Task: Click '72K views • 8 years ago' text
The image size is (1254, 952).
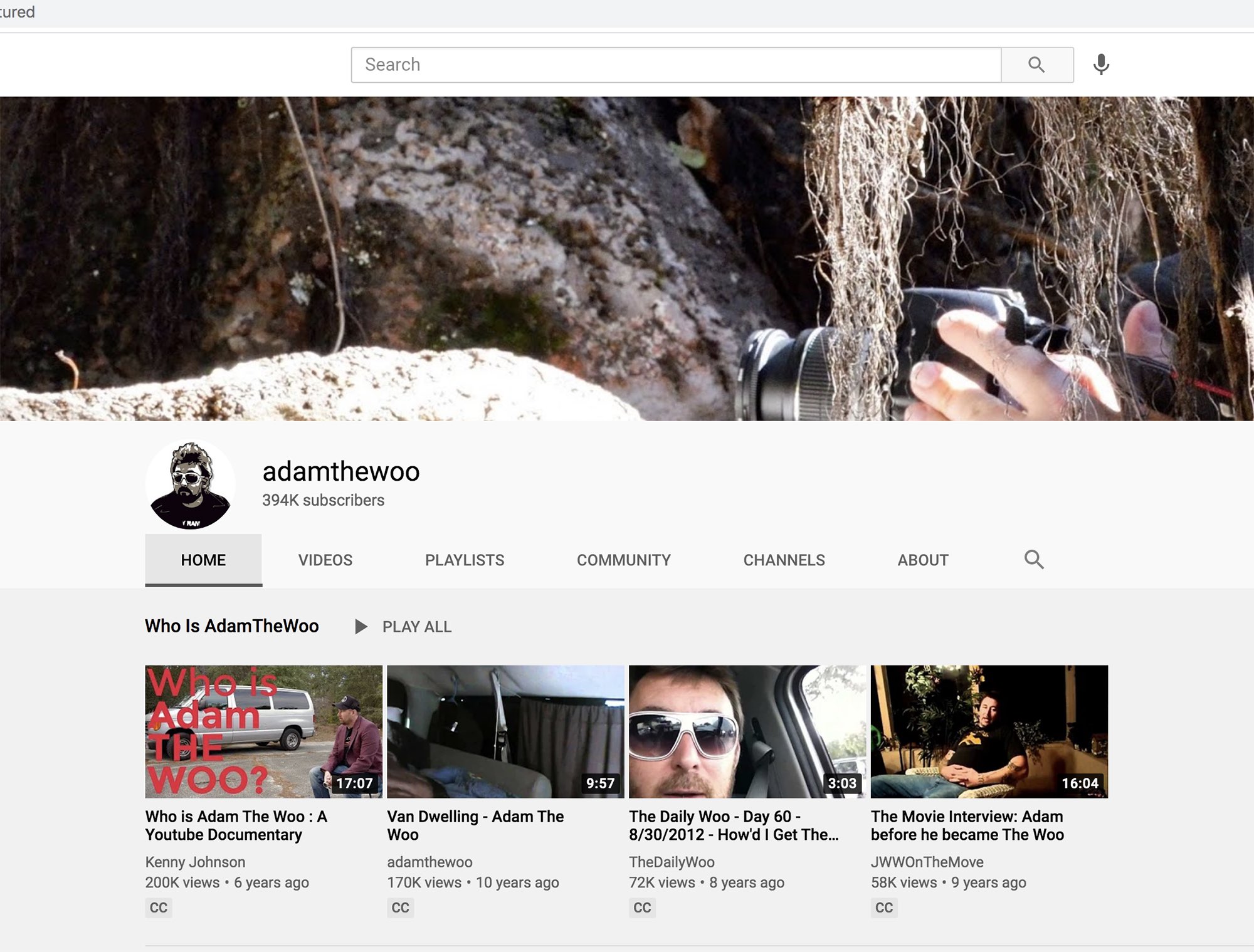Action: point(707,882)
